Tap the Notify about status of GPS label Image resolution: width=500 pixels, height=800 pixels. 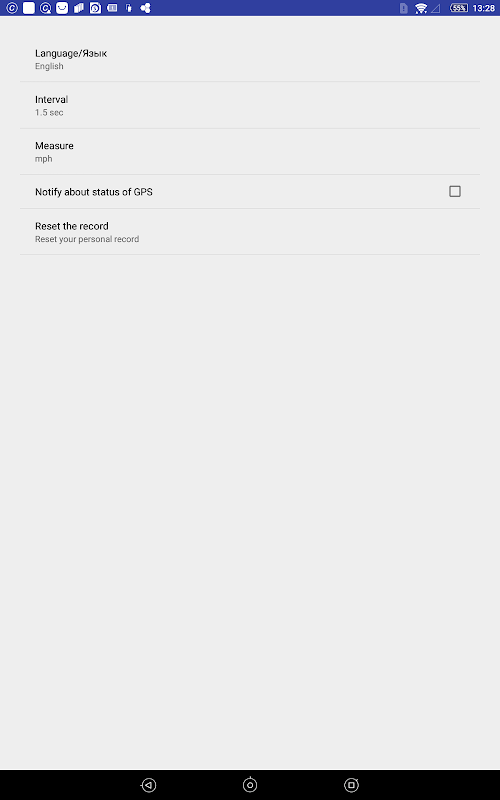pyautogui.click(x=94, y=192)
